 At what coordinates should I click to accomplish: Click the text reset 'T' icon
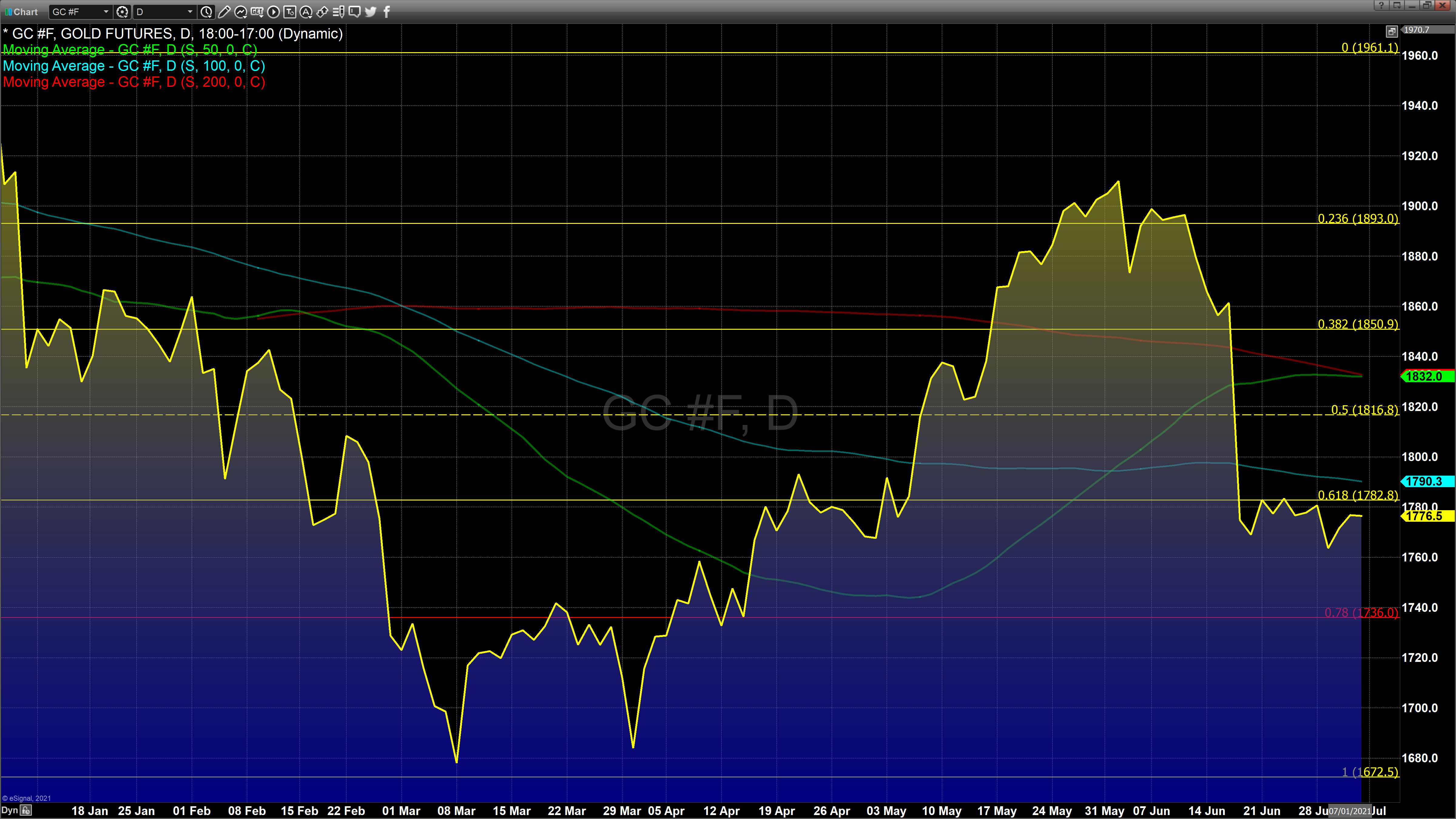pos(290,12)
